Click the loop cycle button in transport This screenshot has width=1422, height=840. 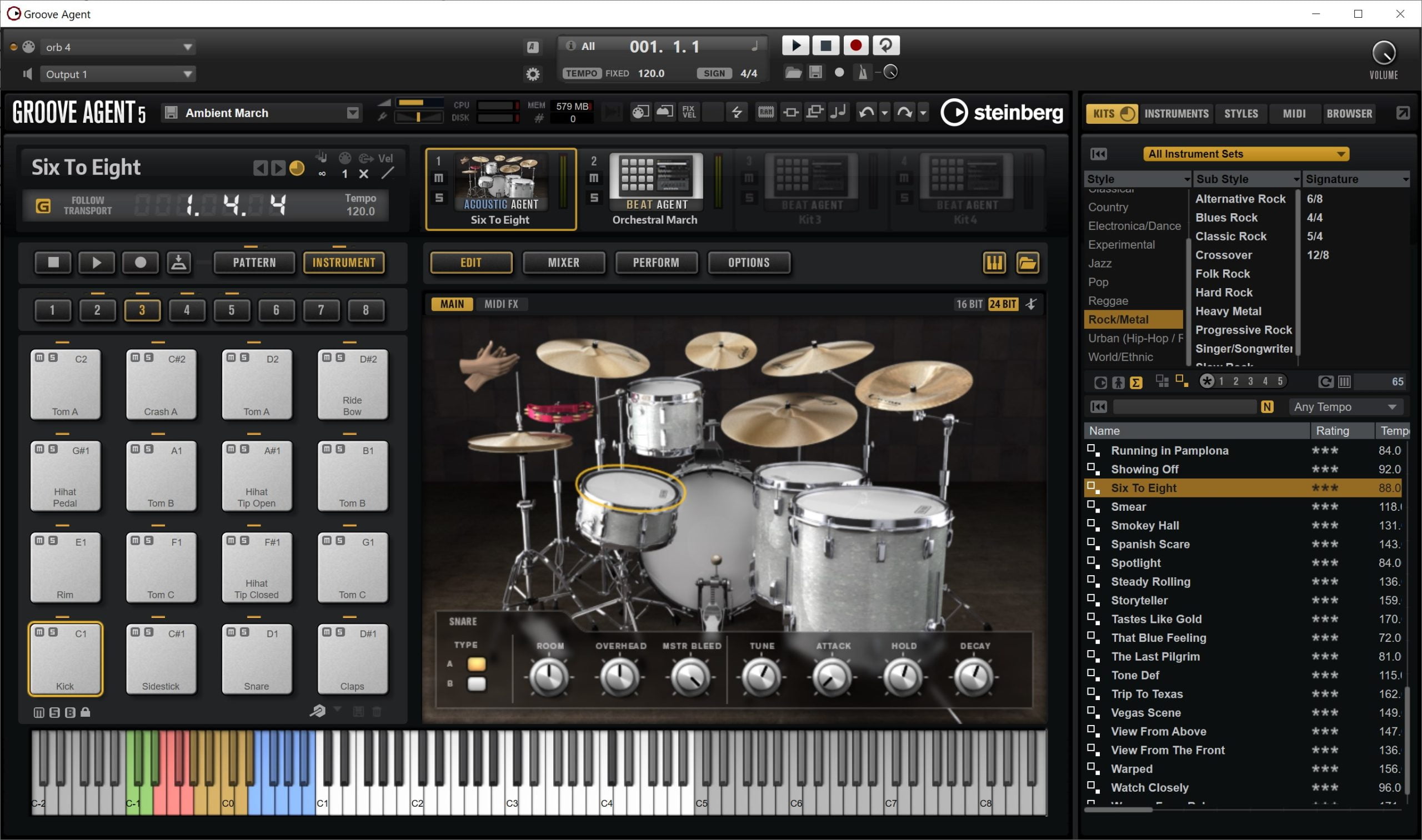click(x=886, y=46)
